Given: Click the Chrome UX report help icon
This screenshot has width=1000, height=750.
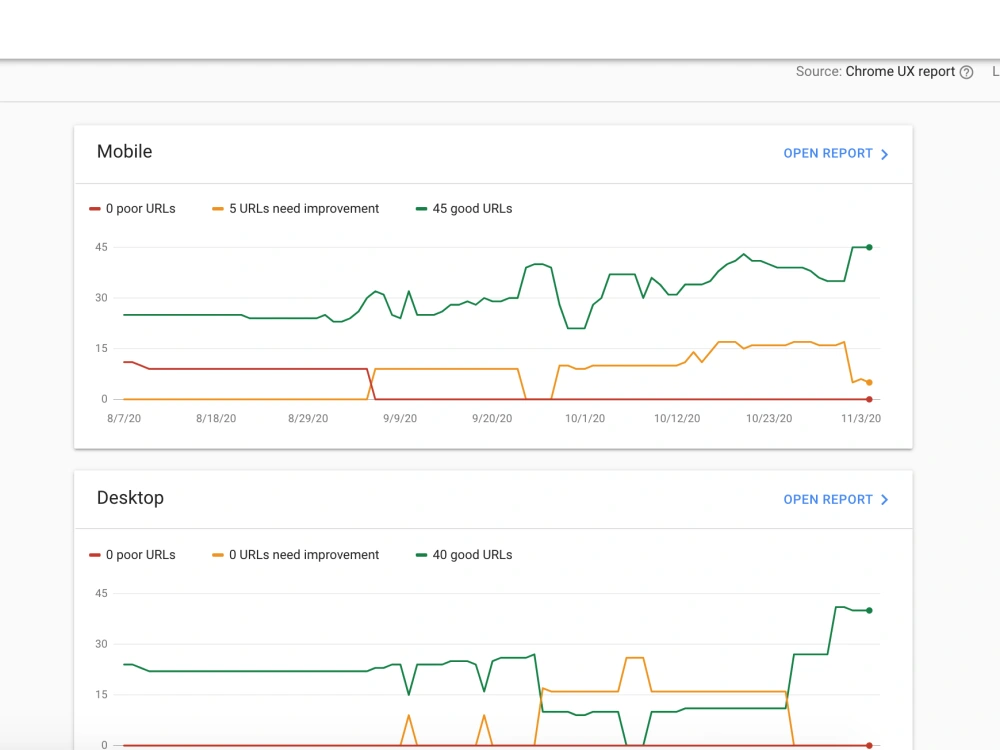Looking at the screenshot, I should (966, 72).
